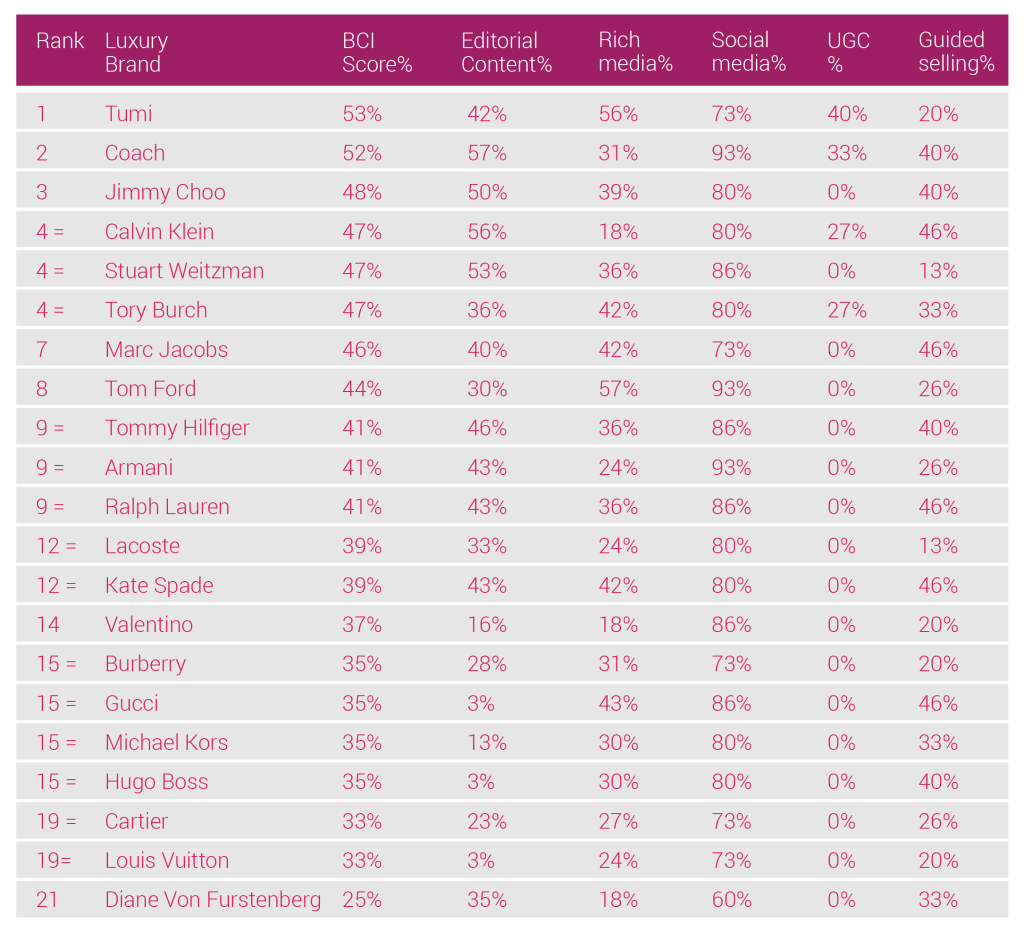
Task: Select Diane Von Furstenberg in the last row
Action: click(213, 900)
